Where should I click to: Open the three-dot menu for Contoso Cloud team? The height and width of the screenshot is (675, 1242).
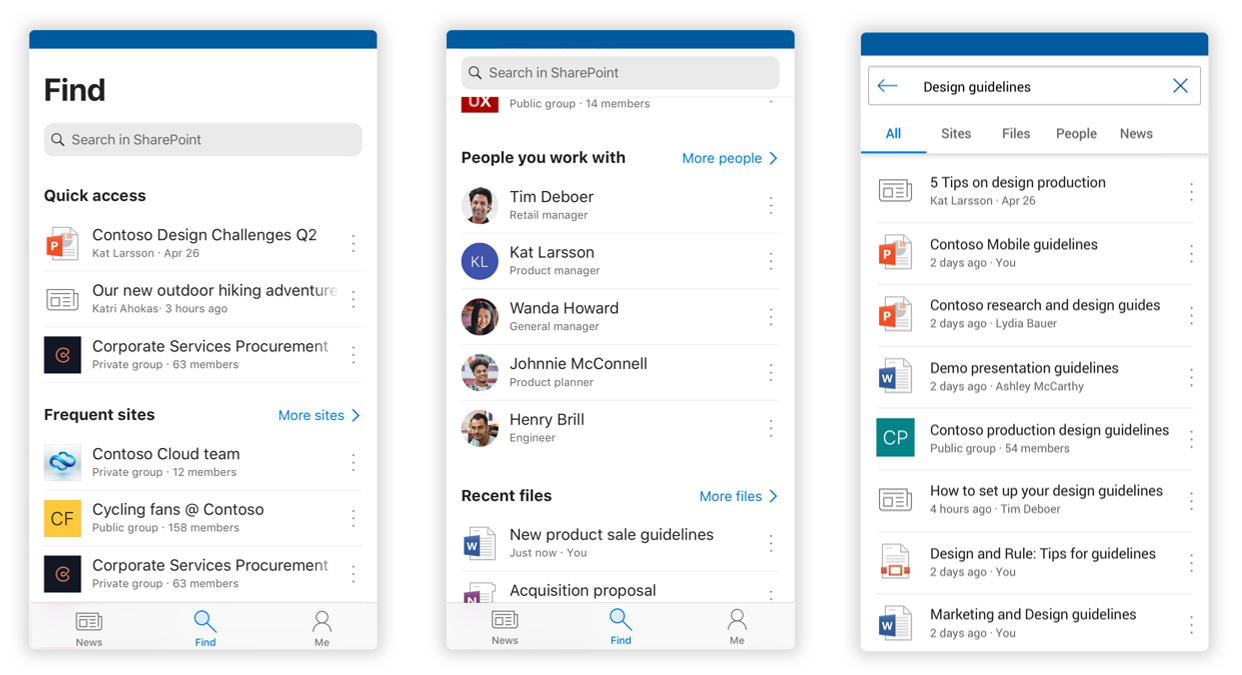353,462
